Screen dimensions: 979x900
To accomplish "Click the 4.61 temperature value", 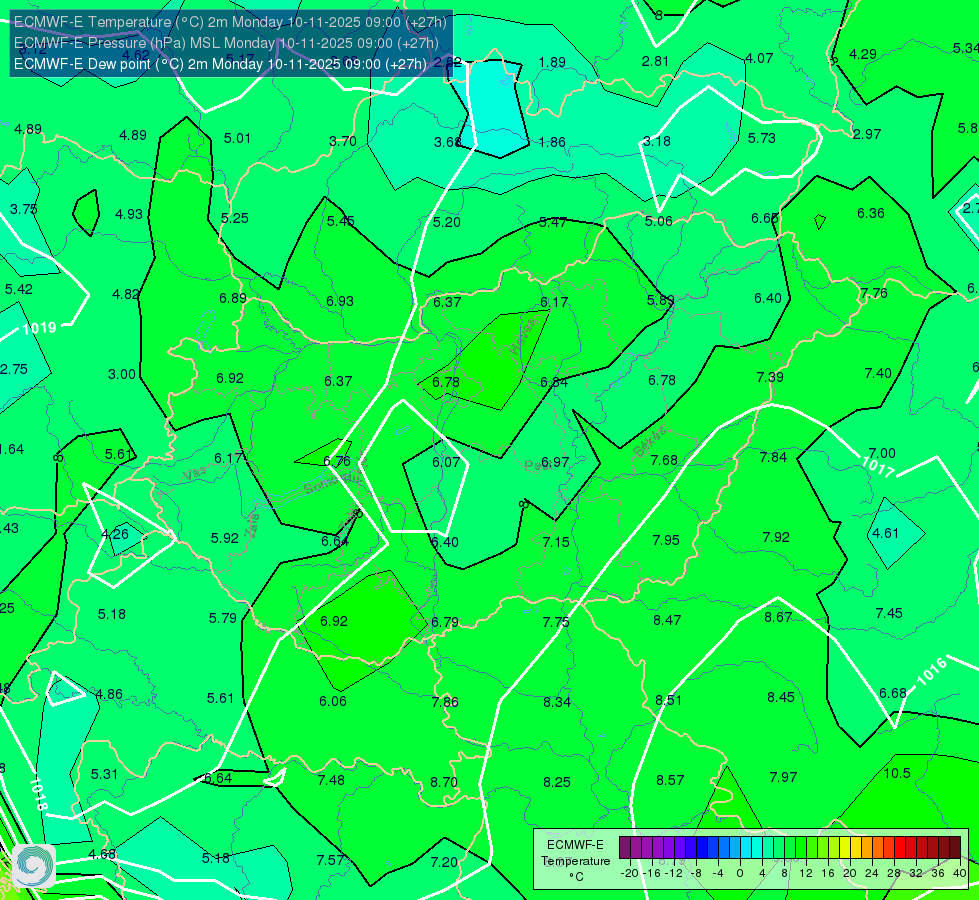I will point(885,533).
